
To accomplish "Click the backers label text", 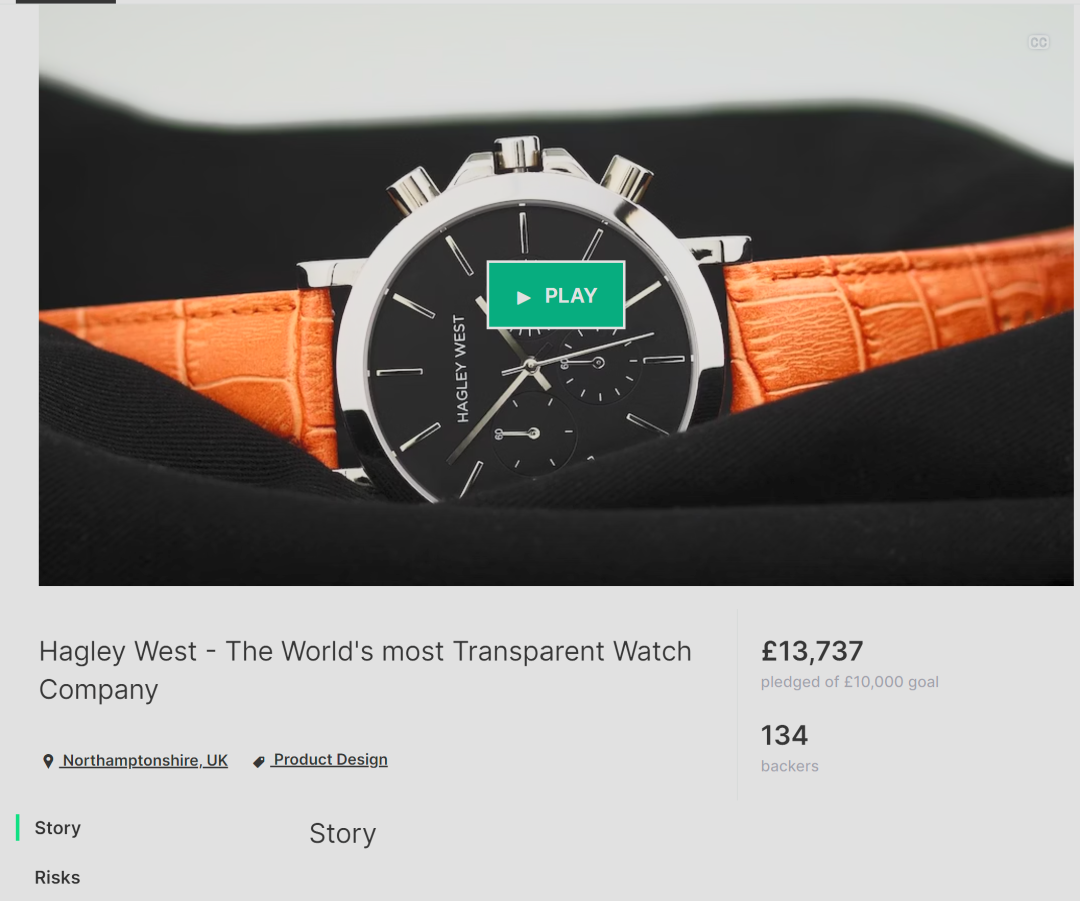I will coord(789,766).
